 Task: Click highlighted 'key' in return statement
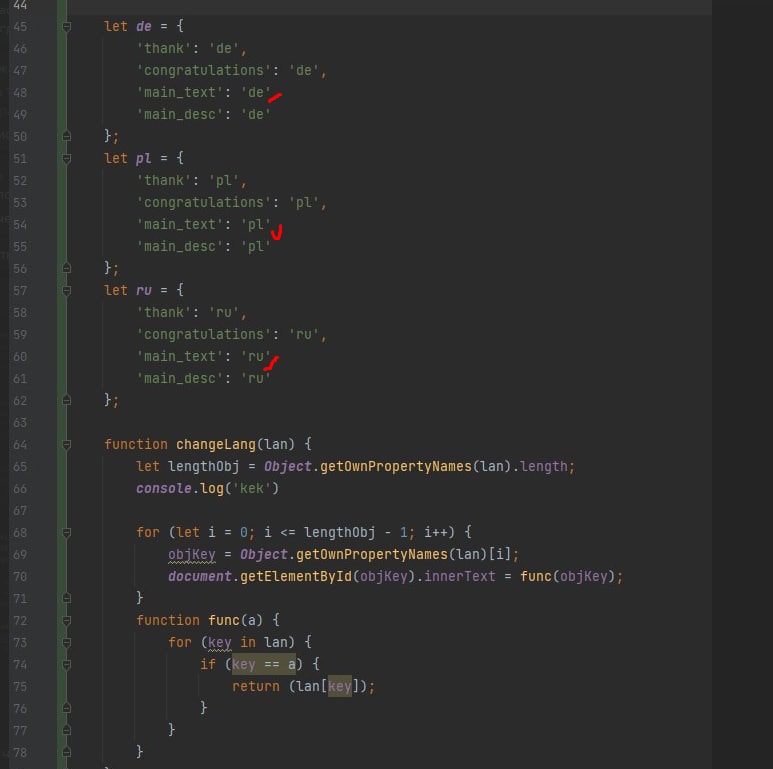click(340, 686)
